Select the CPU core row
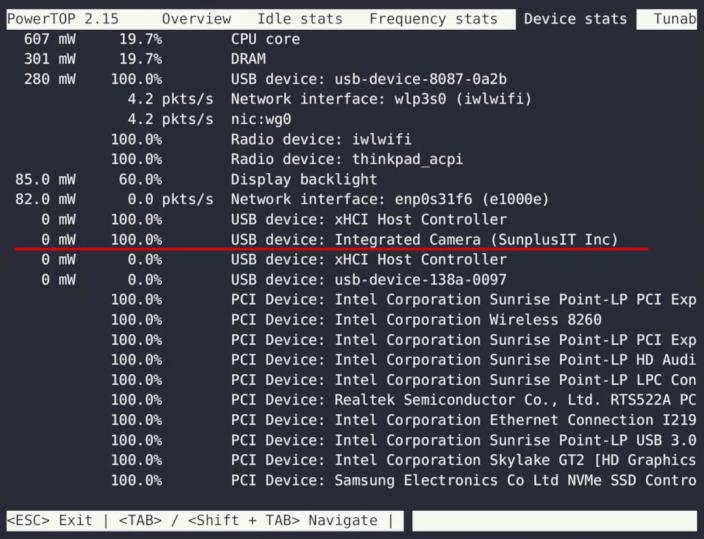Viewport: 704px width, 539px height. (x=265, y=39)
